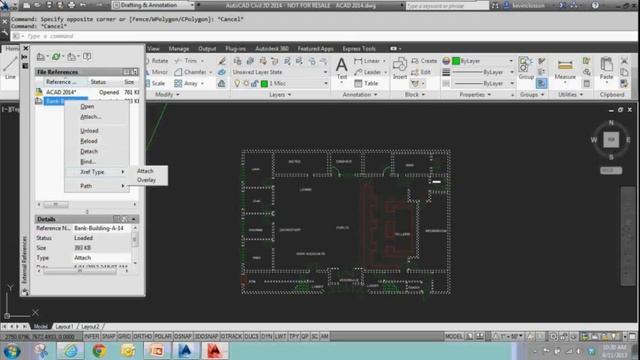Click the green Refresh icon in the palette
Screen dimensions: 640x360
pos(56,57)
